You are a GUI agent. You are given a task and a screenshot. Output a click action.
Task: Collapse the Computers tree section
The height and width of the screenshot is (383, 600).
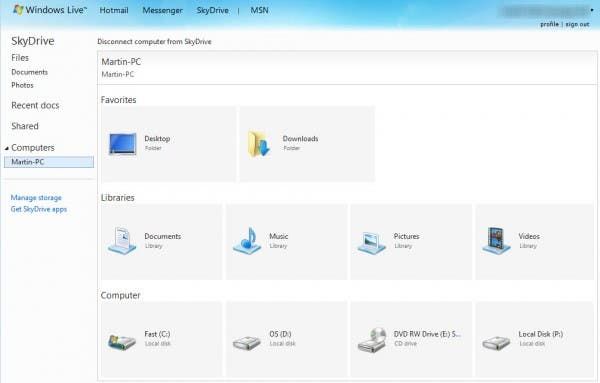point(7,148)
